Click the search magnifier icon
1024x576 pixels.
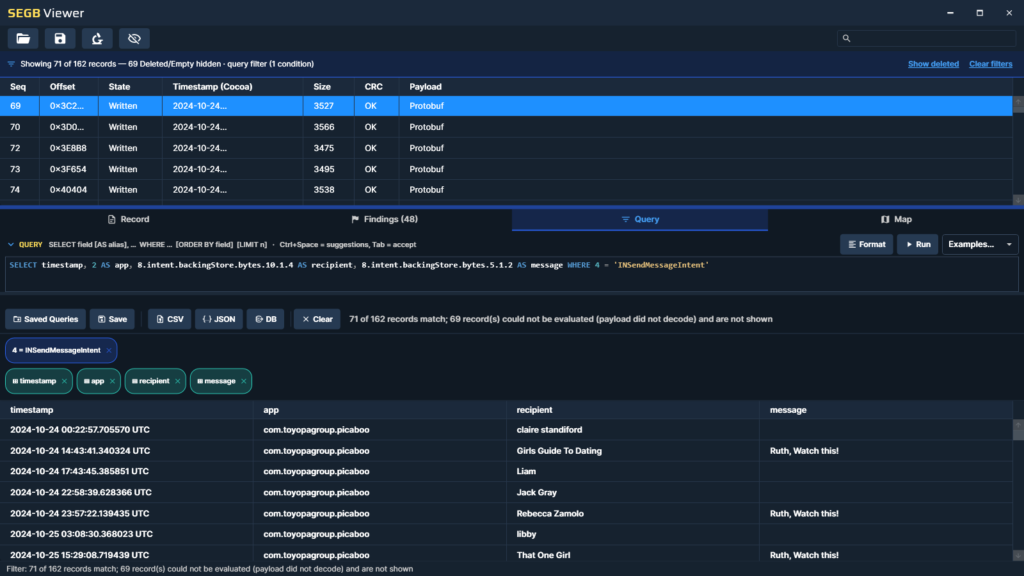click(846, 39)
